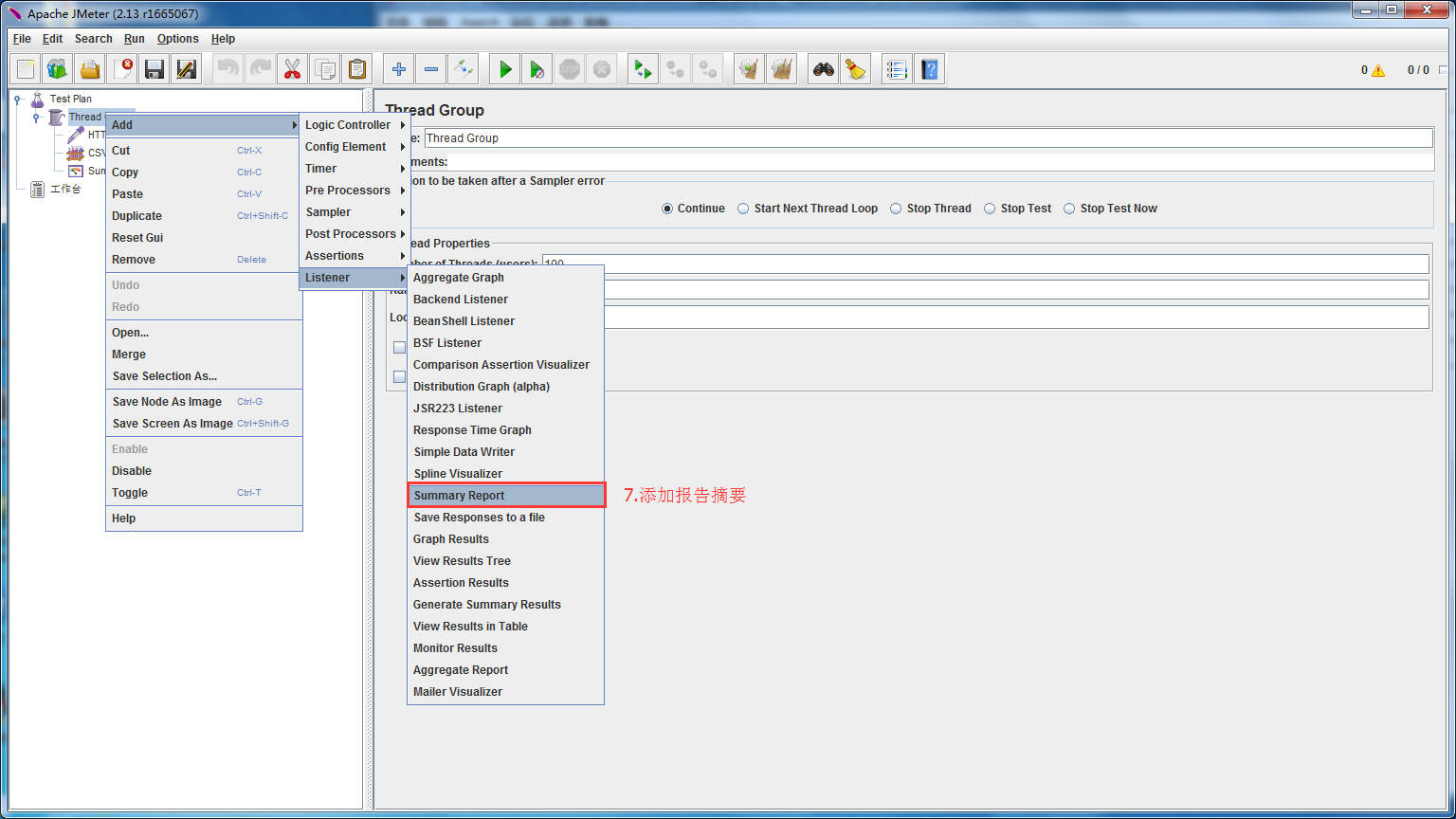The image size is (1456, 819).
Task: Start test without pauses icon
Action: click(x=537, y=69)
